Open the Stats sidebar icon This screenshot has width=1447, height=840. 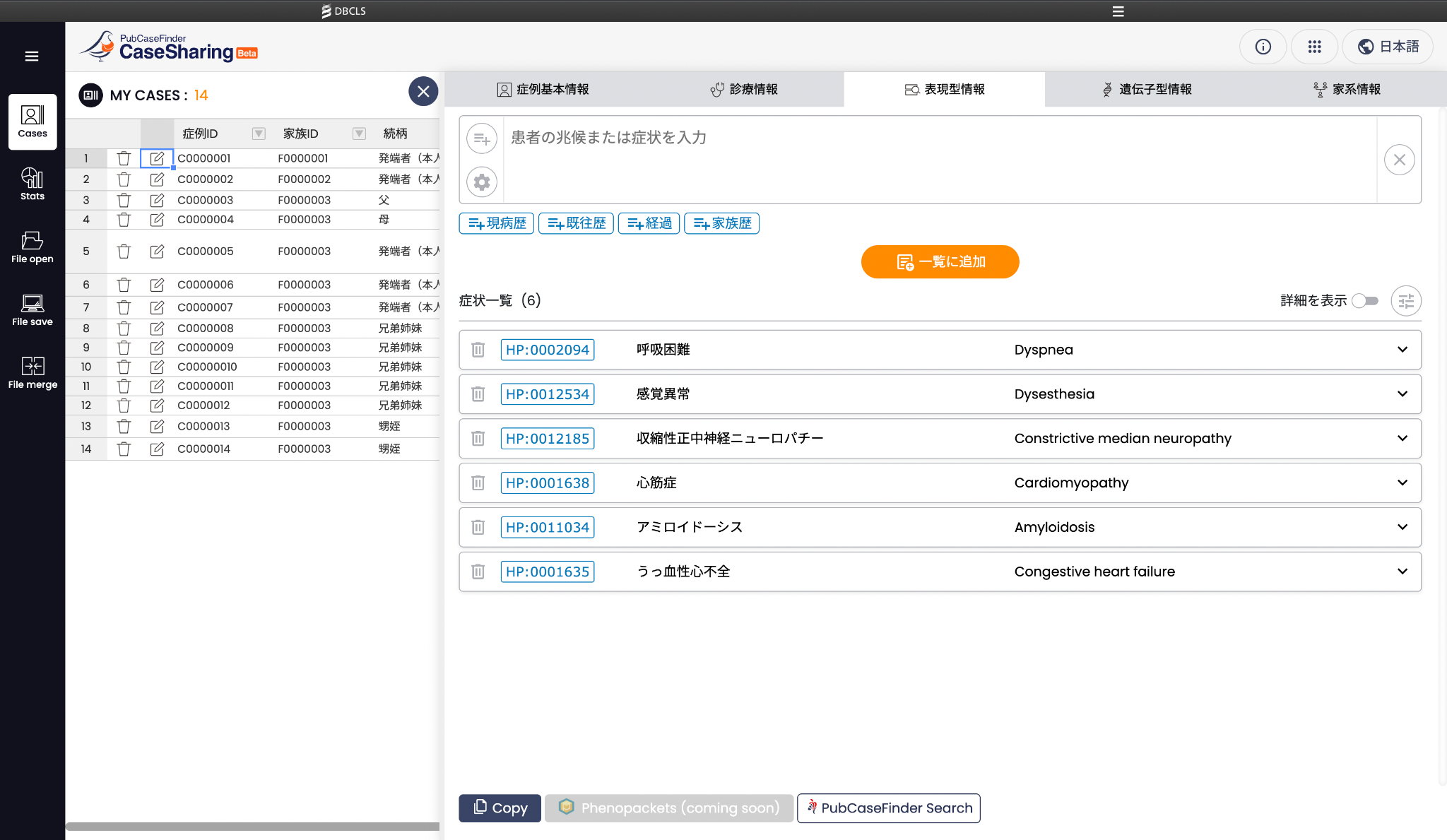click(33, 184)
